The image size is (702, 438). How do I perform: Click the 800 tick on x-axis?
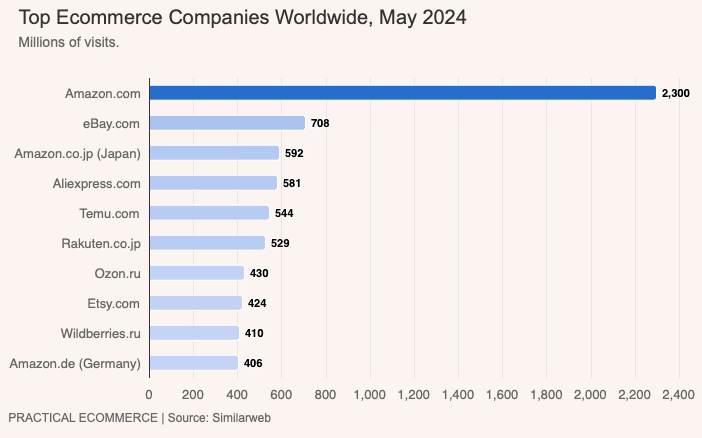tap(325, 395)
